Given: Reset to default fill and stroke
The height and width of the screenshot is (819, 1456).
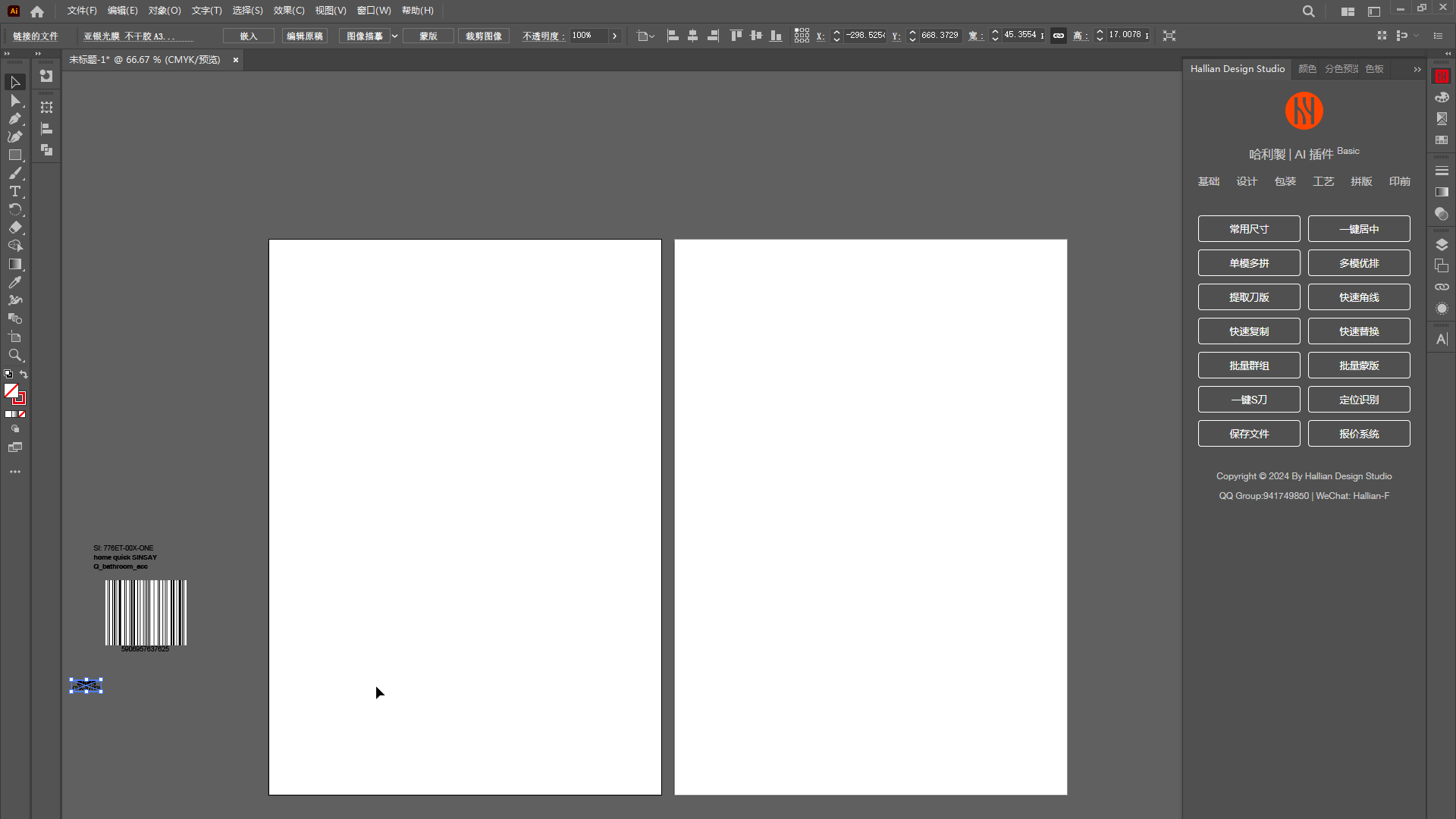Looking at the screenshot, I should 8,374.
